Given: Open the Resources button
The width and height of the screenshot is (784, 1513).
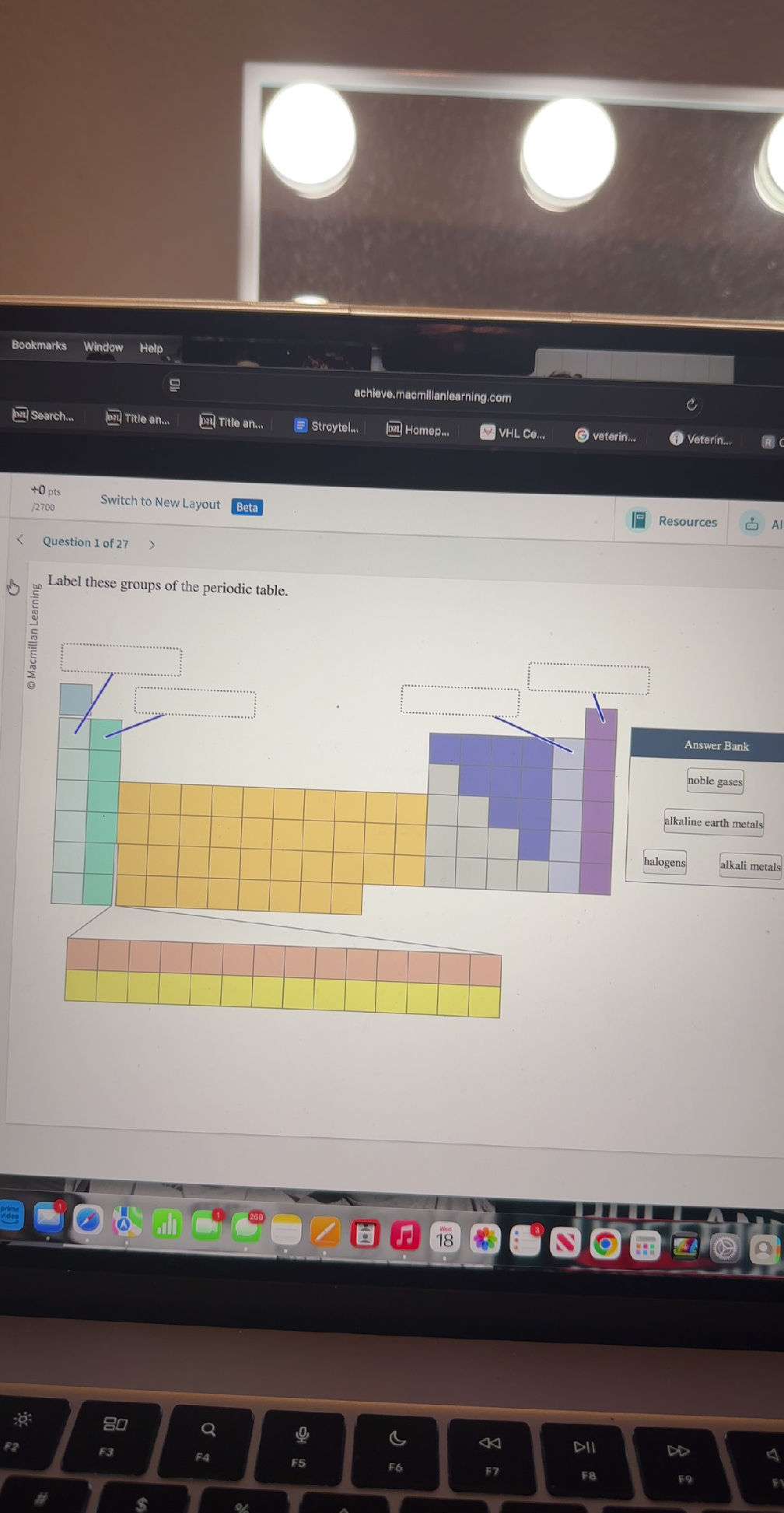Looking at the screenshot, I should click(x=673, y=520).
